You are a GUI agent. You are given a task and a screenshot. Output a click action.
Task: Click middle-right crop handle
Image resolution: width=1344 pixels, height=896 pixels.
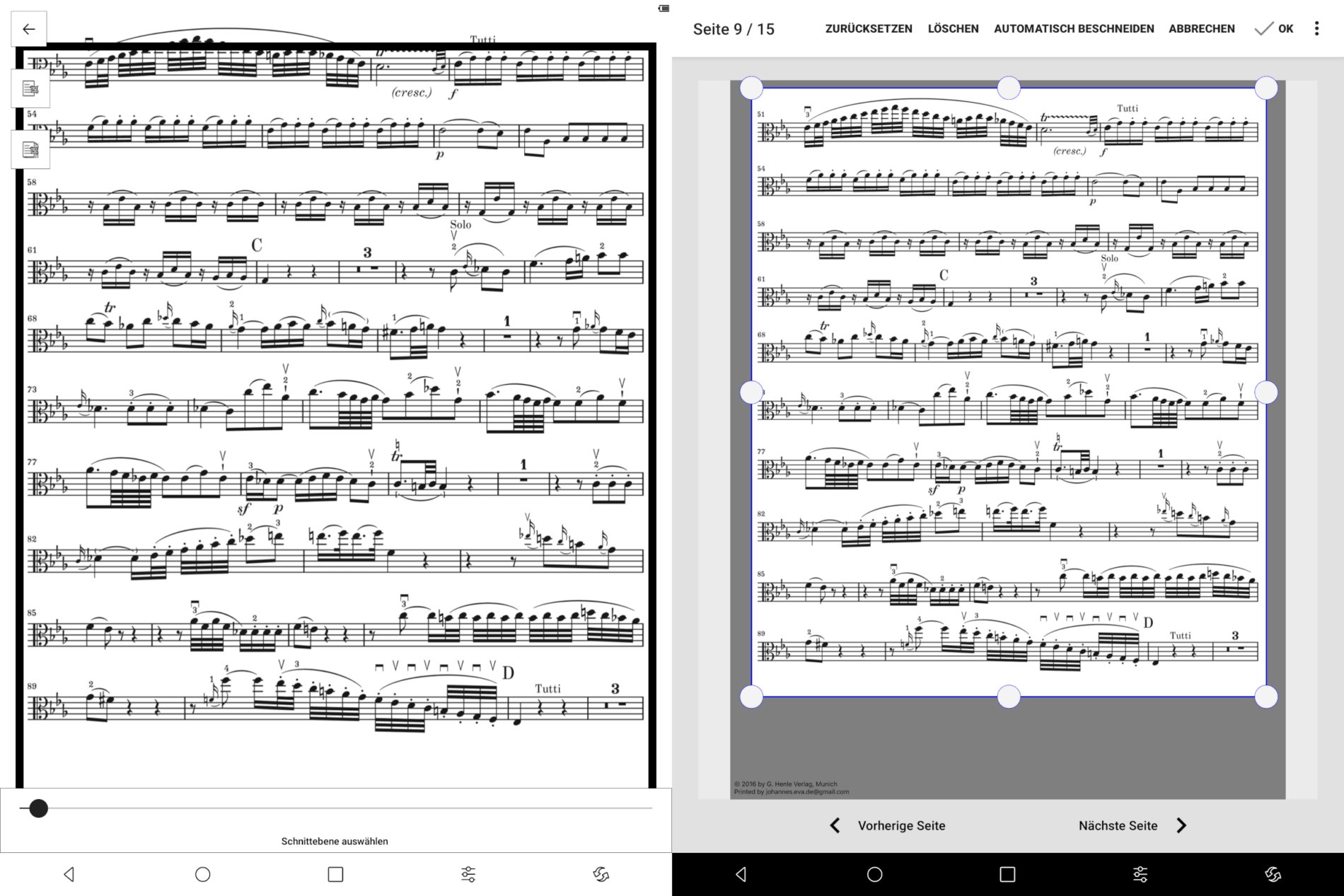pyautogui.click(x=1266, y=392)
